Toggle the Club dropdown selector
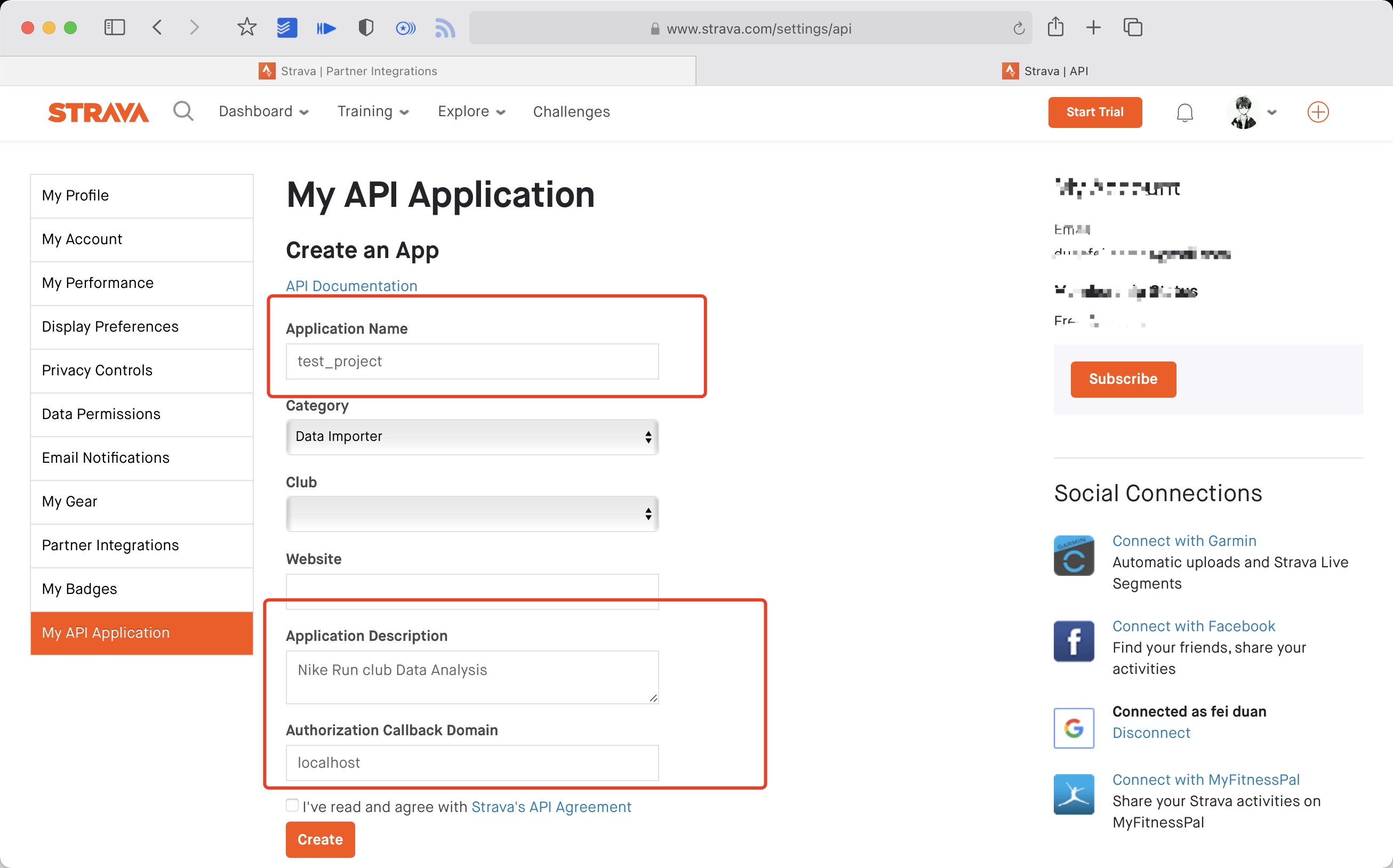Viewport: 1393px width, 868px height. [x=472, y=513]
